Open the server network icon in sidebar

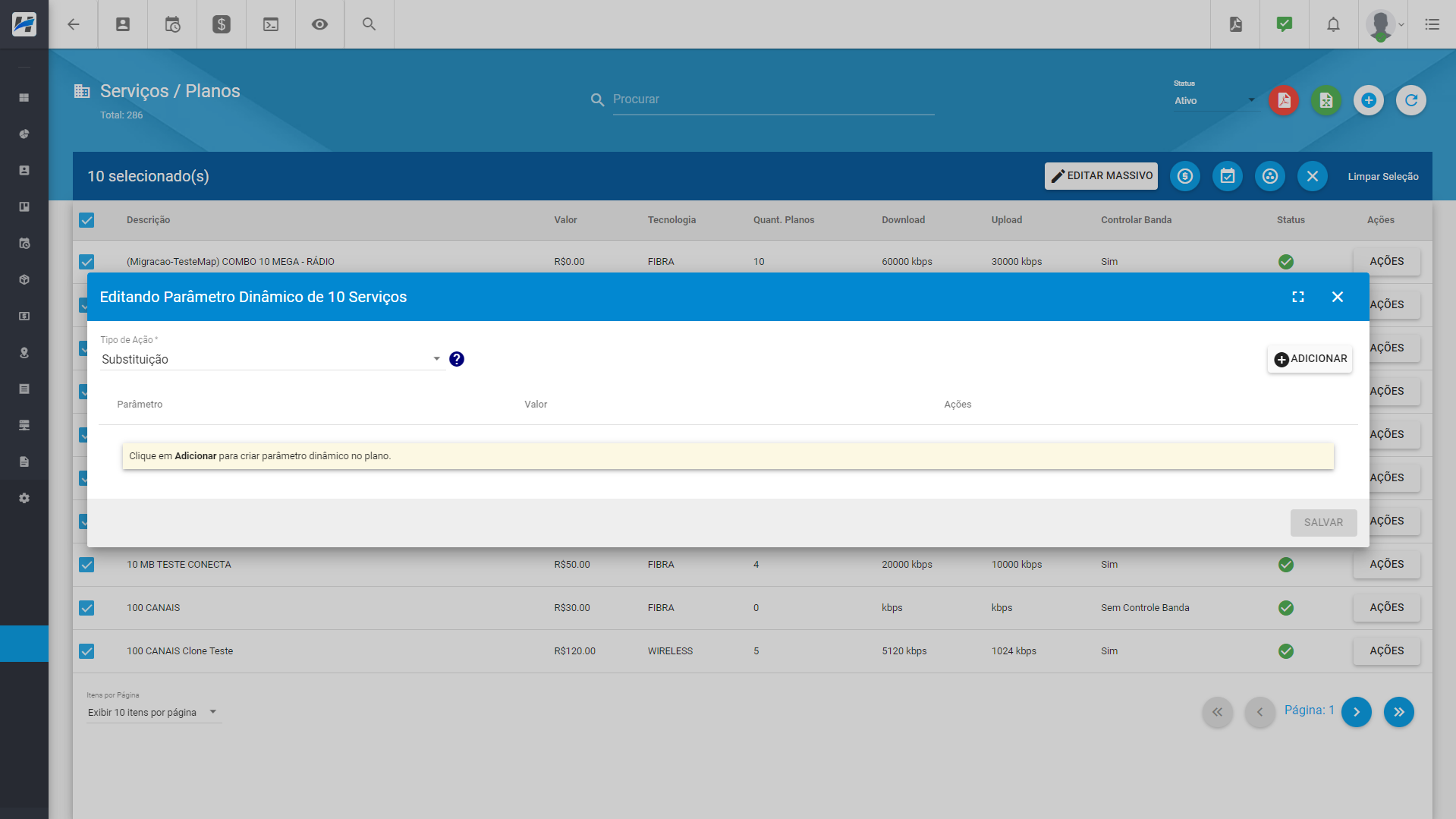(x=24, y=426)
